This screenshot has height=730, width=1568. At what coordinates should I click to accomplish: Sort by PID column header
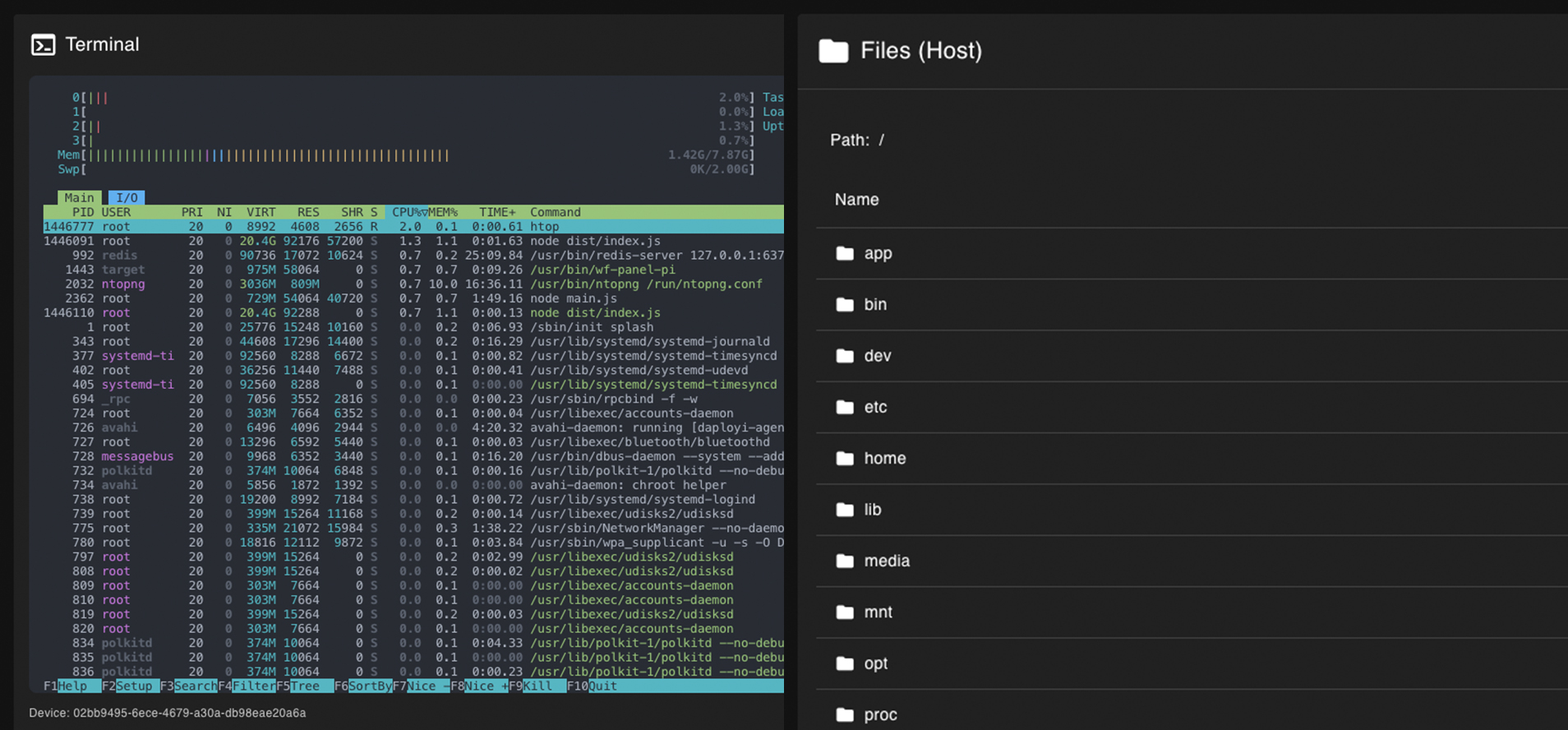coord(82,212)
